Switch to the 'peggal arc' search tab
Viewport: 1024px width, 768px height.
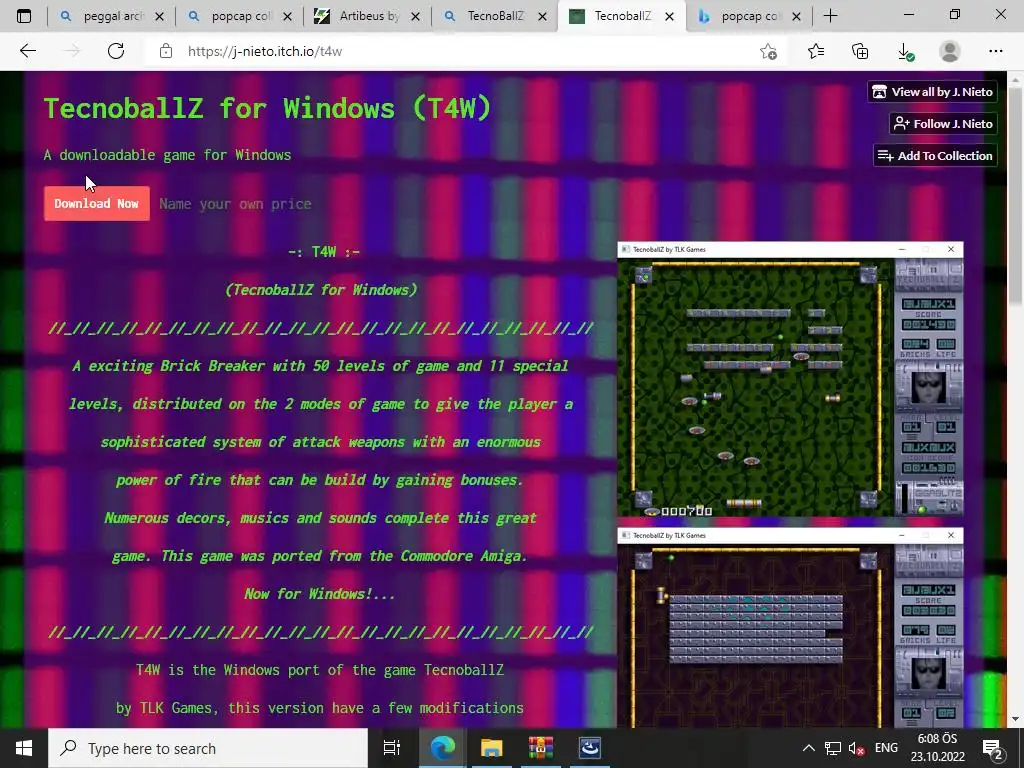112,16
